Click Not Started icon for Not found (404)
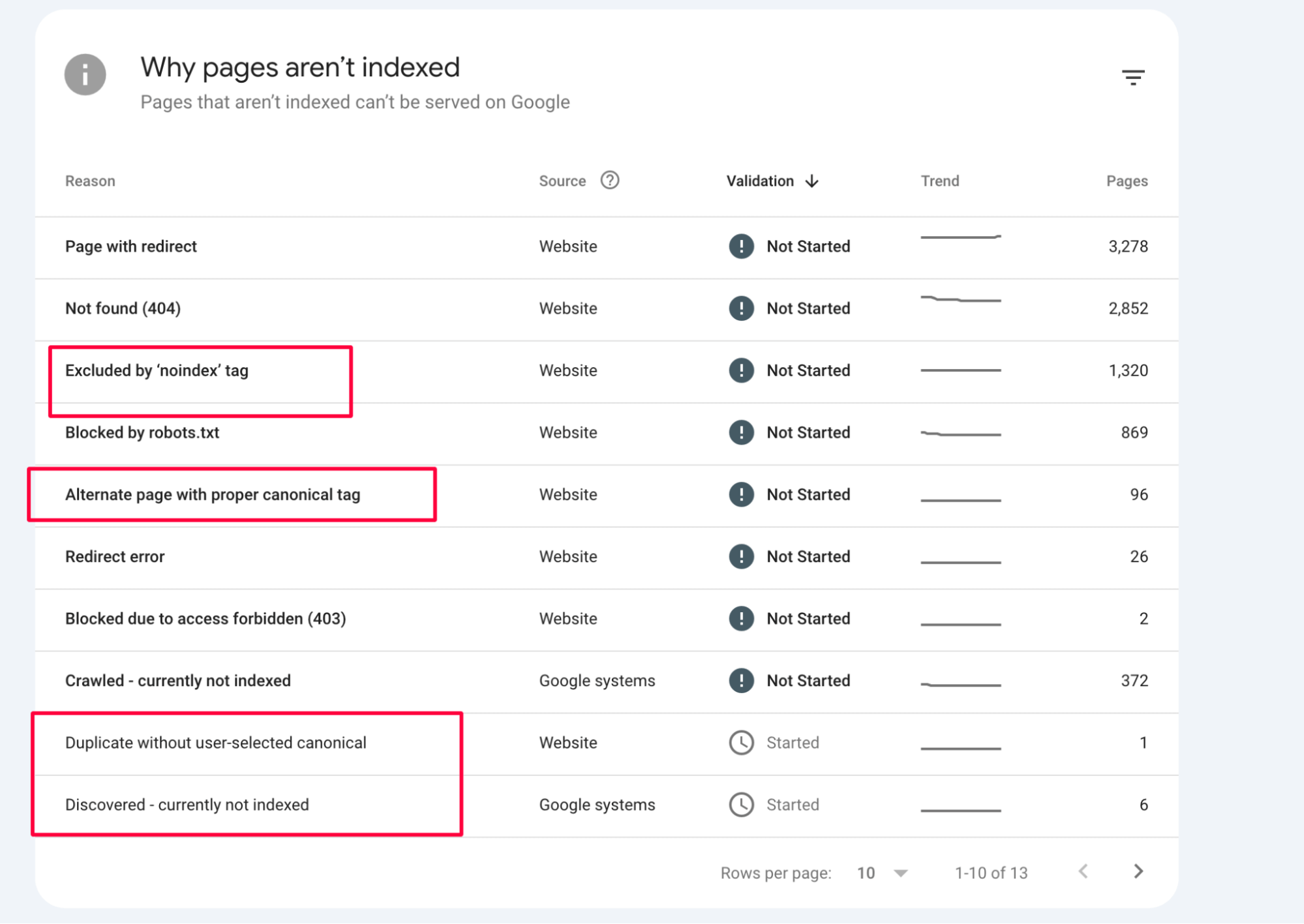The width and height of the screenshot is (1304, 924). (x=741, y=308)
